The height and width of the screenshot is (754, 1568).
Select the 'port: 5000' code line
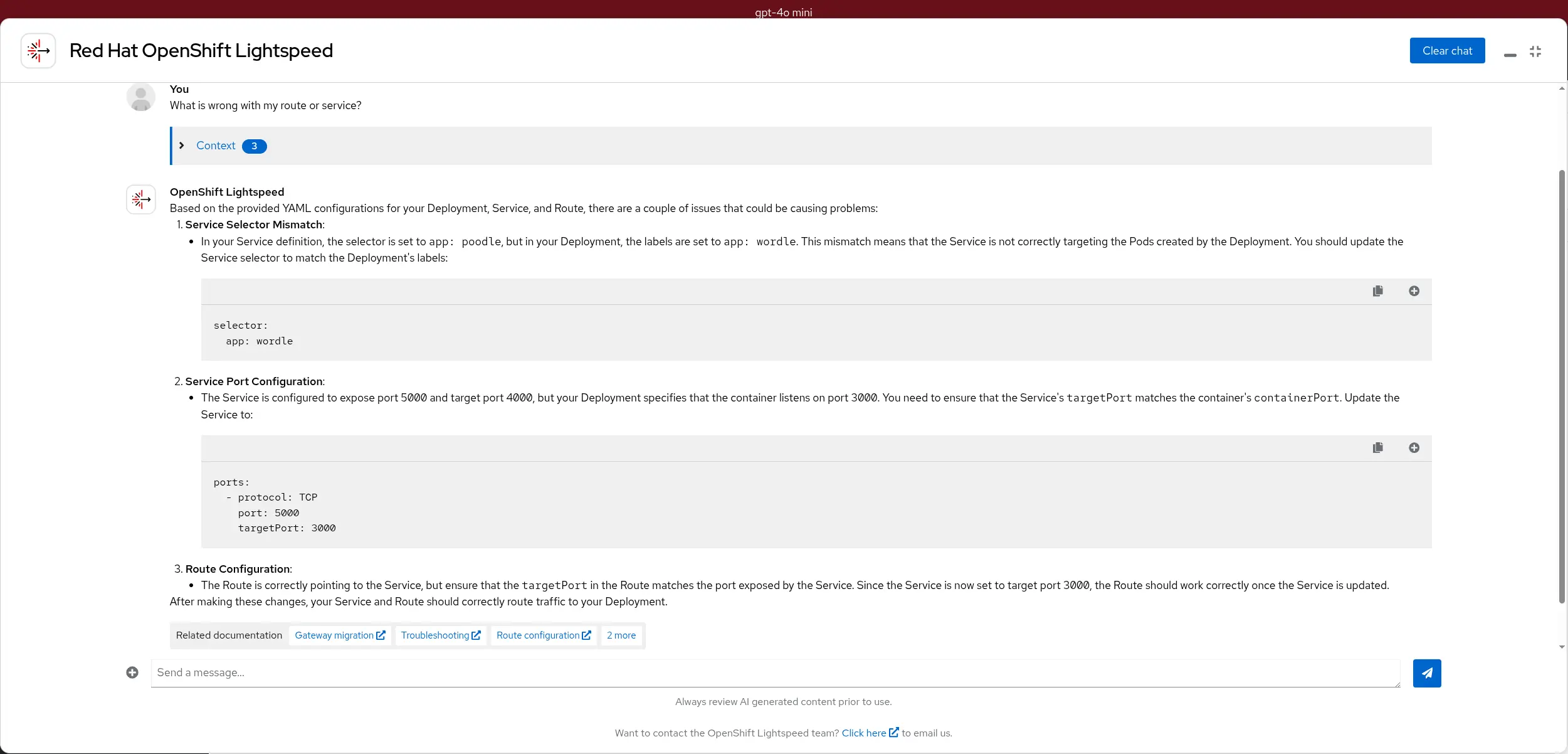click(x=268, y=513)
